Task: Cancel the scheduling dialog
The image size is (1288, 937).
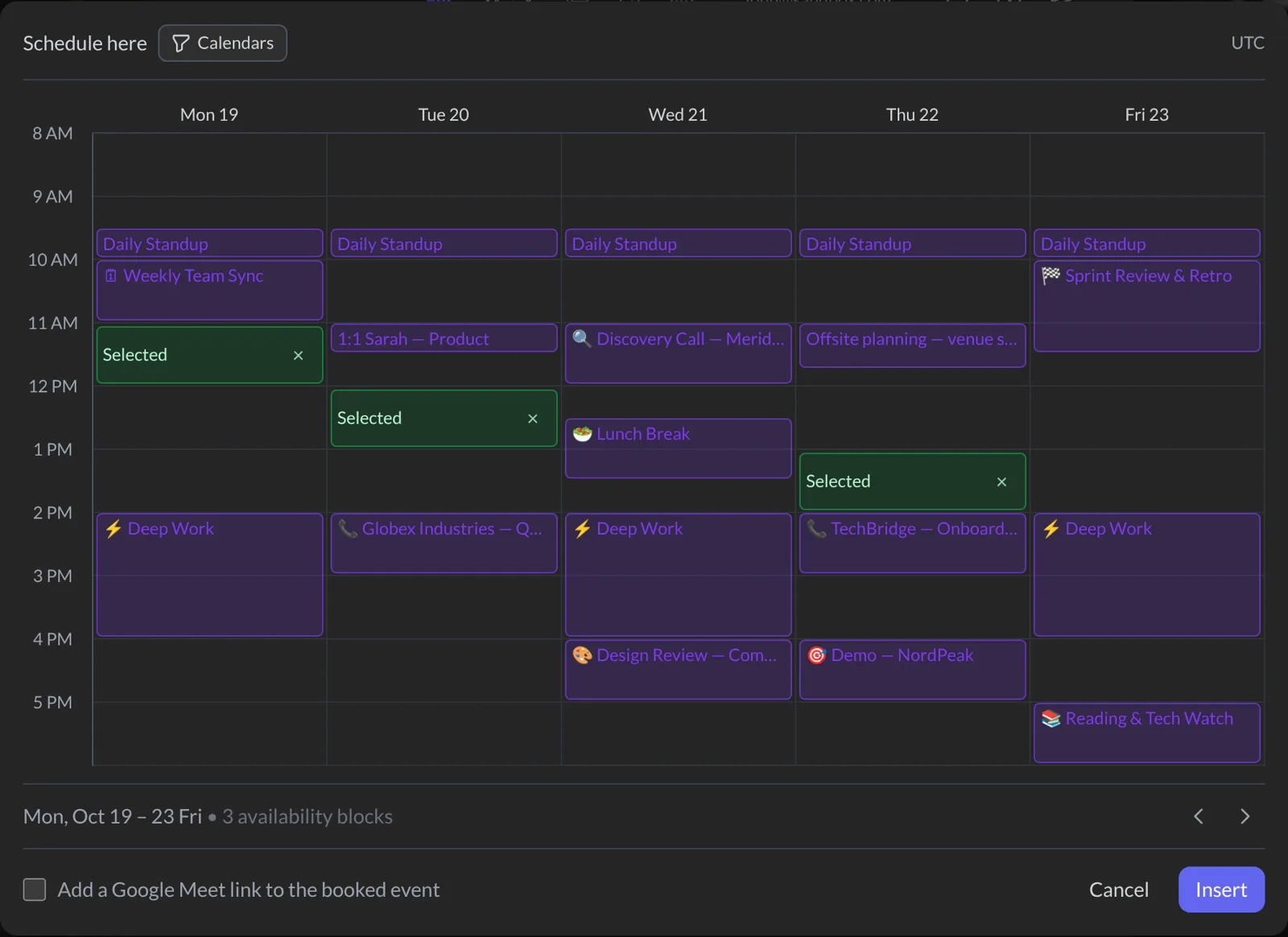Action: [x=1119, y=890]
